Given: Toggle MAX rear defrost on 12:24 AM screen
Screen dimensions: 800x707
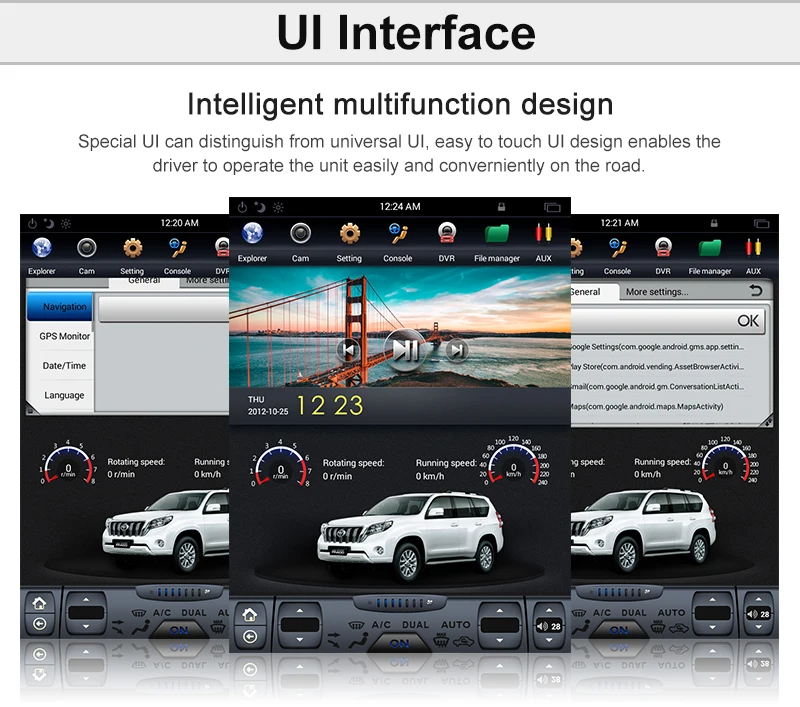Looking at the screenshot, I should (441, 640).
